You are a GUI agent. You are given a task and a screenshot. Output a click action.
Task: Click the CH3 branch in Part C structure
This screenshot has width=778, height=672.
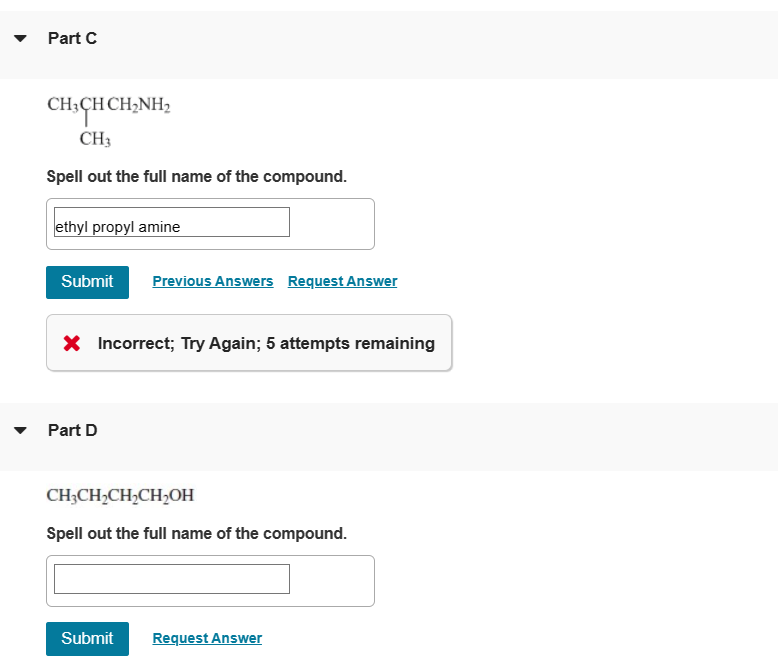pos(94,139)
